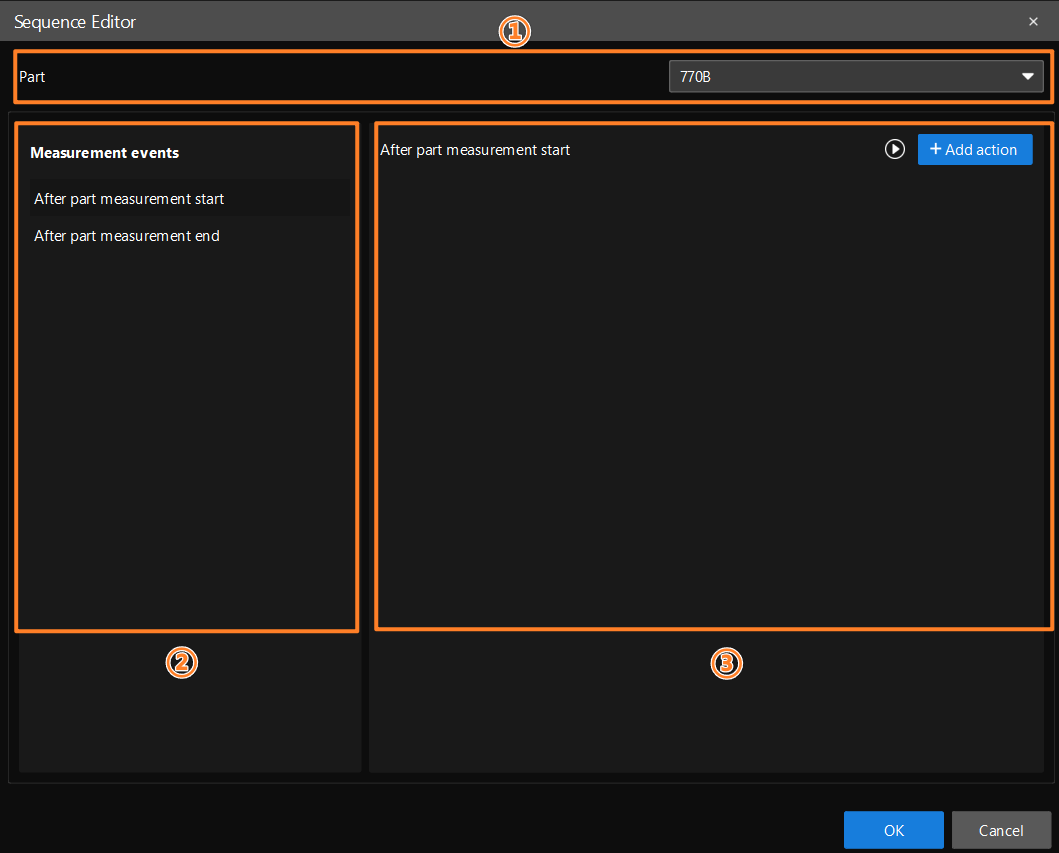This screenshot has width=1059, height=853.
Task: Cancel the Sequence Editor changes
Action: pyautogui.click(x=1001, y=830)
